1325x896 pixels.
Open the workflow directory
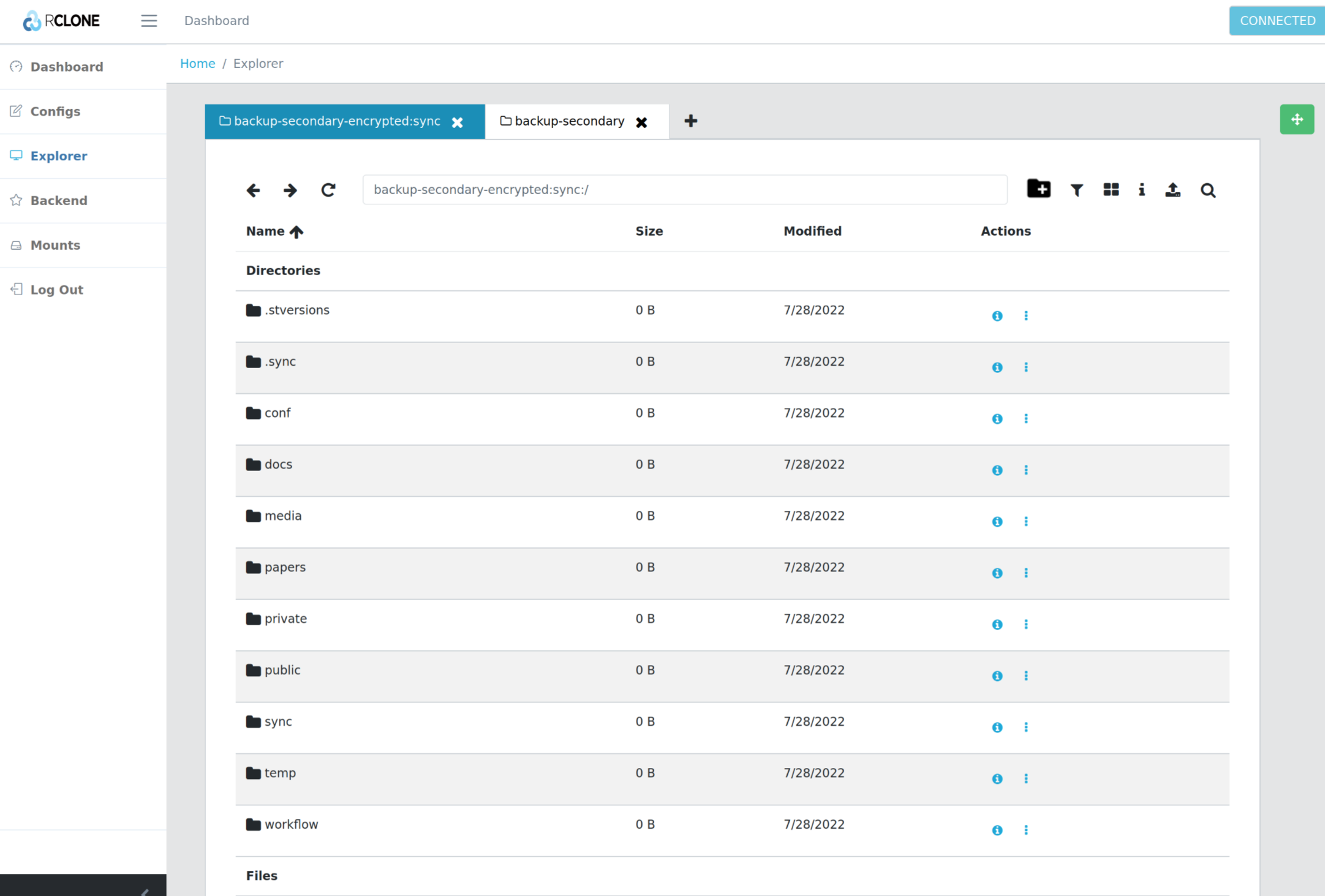click(282, 825)
